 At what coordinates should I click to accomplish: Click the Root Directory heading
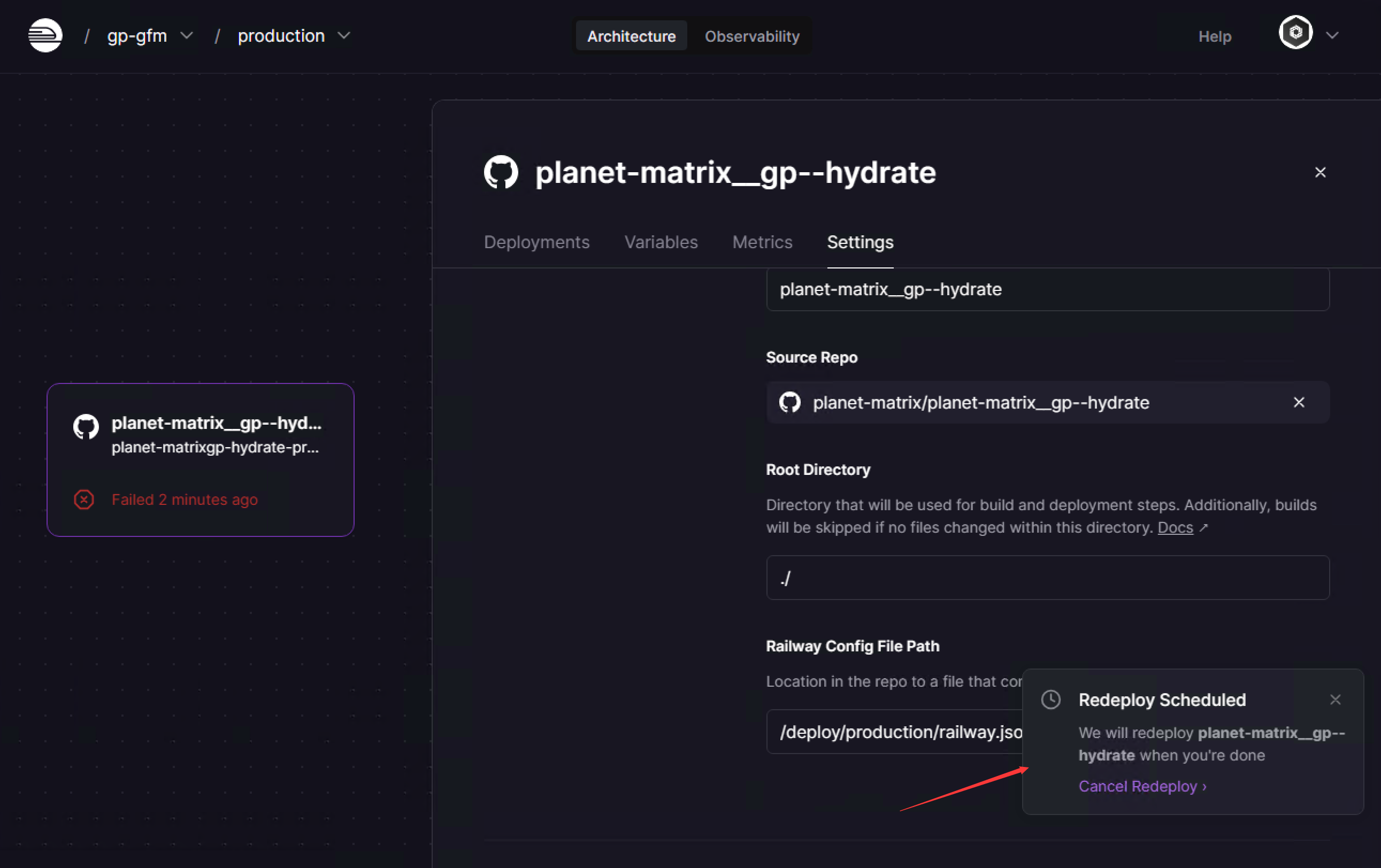pyautogui.click(x=818, y=470)
